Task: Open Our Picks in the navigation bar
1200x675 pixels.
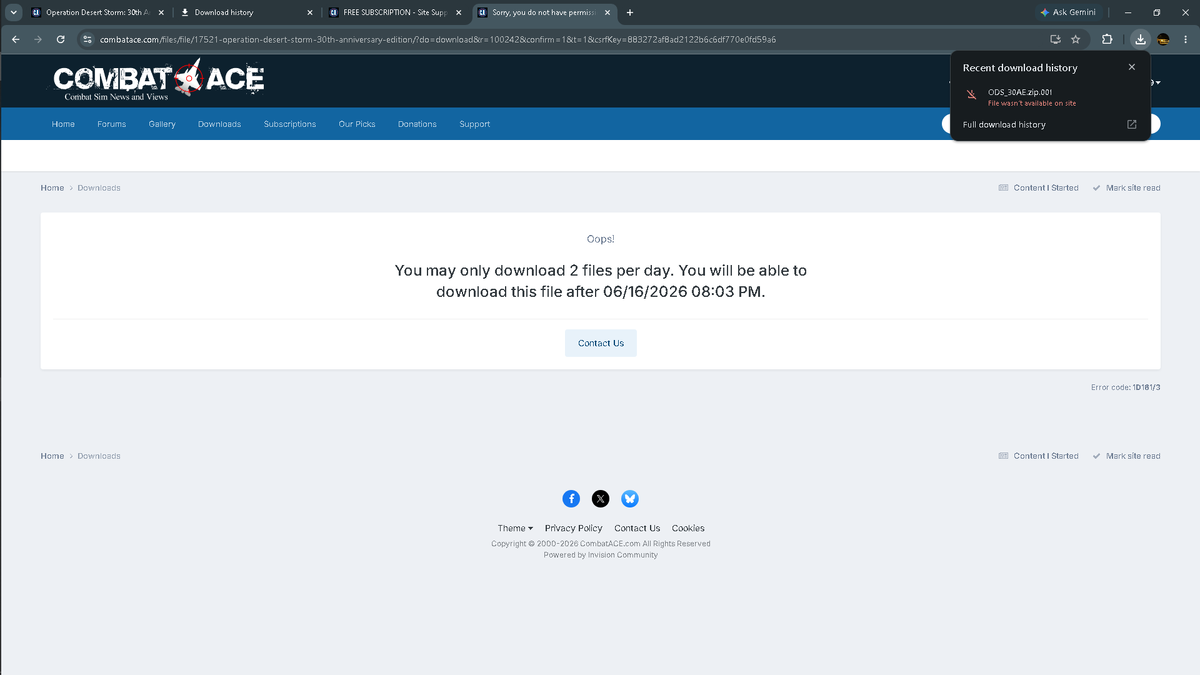Action: coord(357,124)
